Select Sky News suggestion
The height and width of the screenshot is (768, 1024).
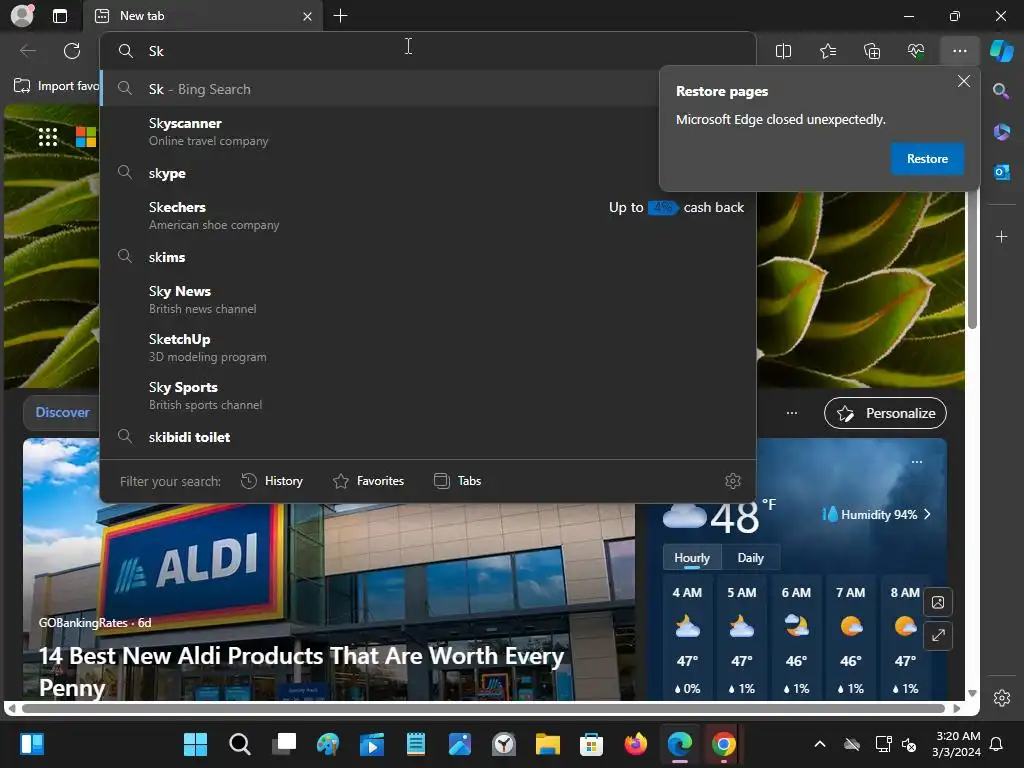click(428, 299)
